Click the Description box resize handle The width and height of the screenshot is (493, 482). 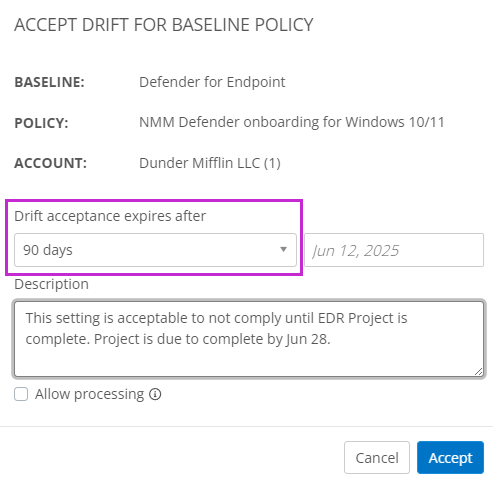[479, 372]
